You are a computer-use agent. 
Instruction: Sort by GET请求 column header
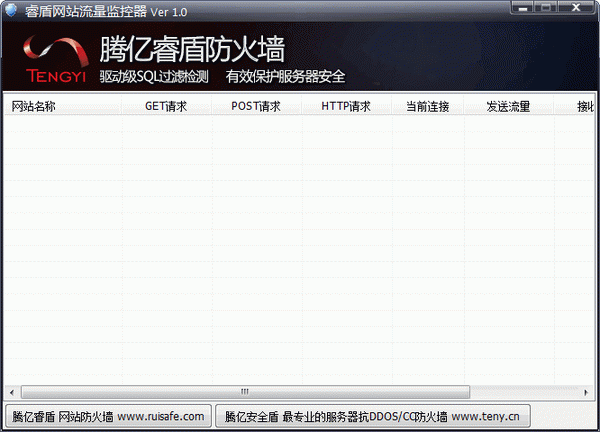click(166, 106)
